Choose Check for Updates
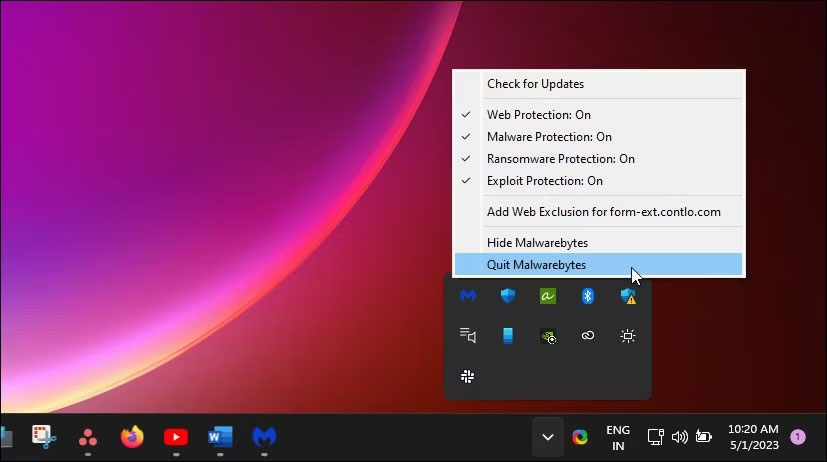This screenshot has height=462, width=827. click(x=535, y=84)
